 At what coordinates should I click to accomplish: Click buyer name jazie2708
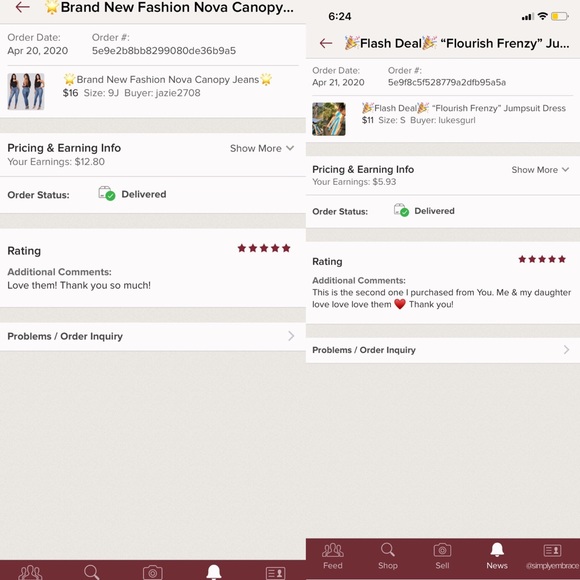pos(178,93)
